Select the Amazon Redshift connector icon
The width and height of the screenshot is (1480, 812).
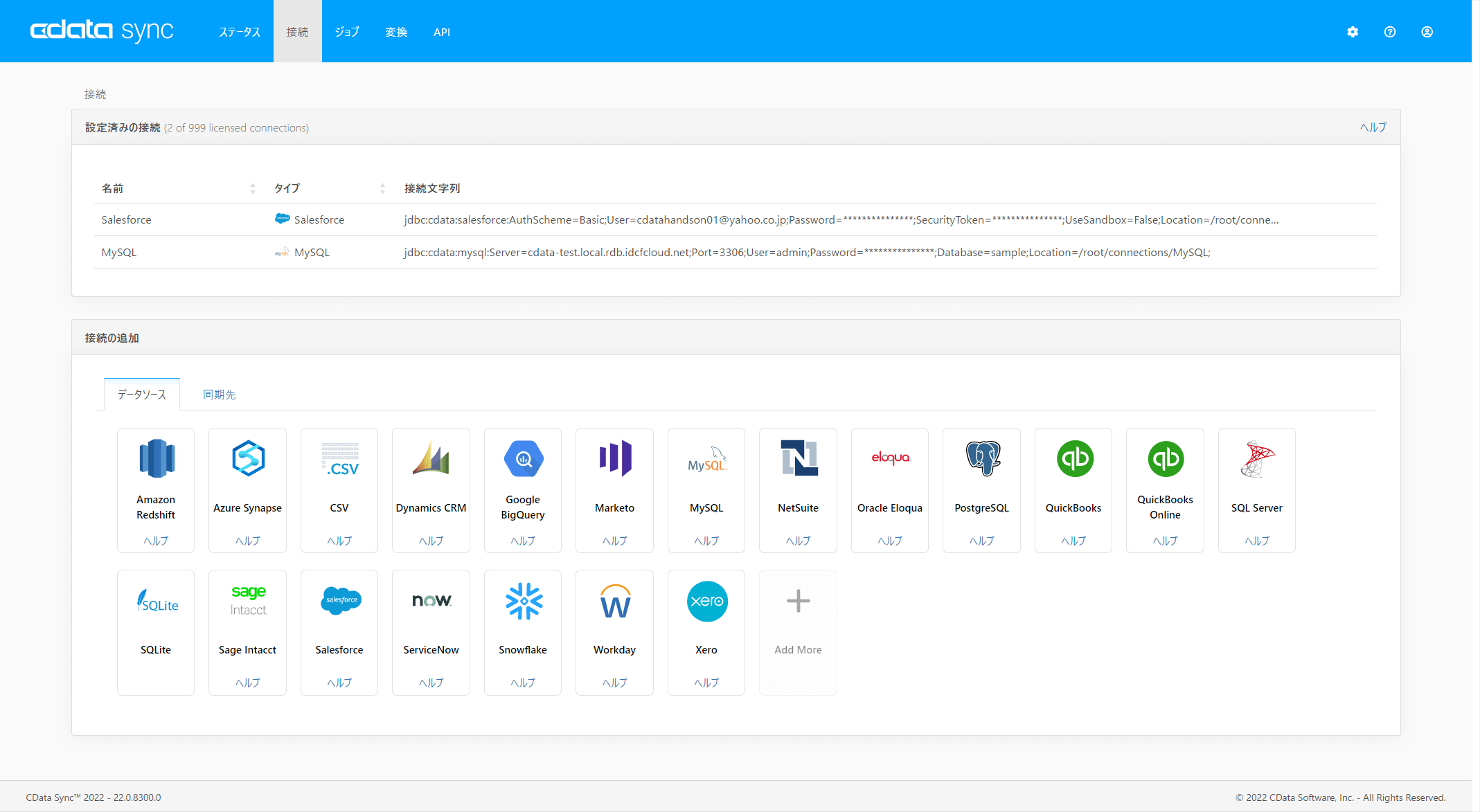[156, 459]
